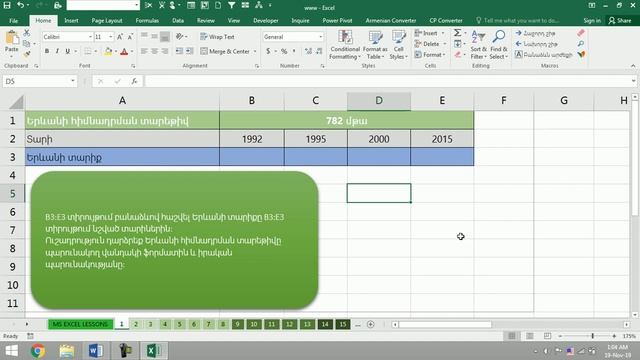Viewport: 640px width, 360px height.
Task: Open the font size dropdown
Action: pyautogui.click(x=111, y=37)
